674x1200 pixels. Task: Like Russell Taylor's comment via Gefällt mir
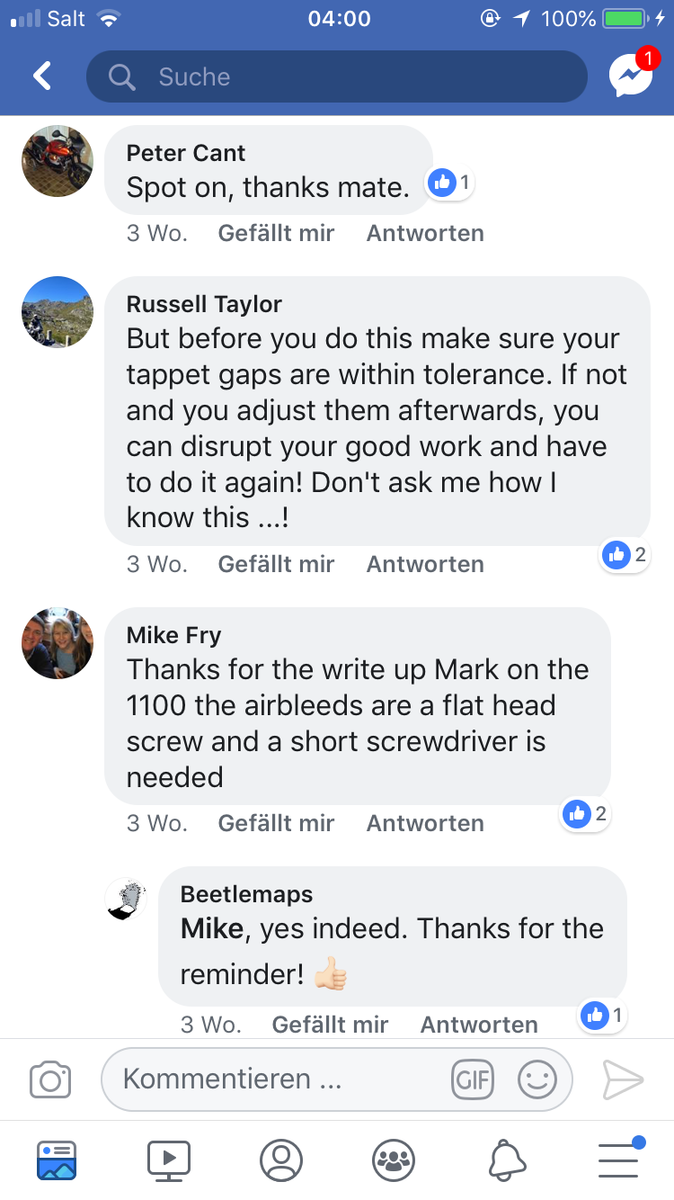[276, 564]
